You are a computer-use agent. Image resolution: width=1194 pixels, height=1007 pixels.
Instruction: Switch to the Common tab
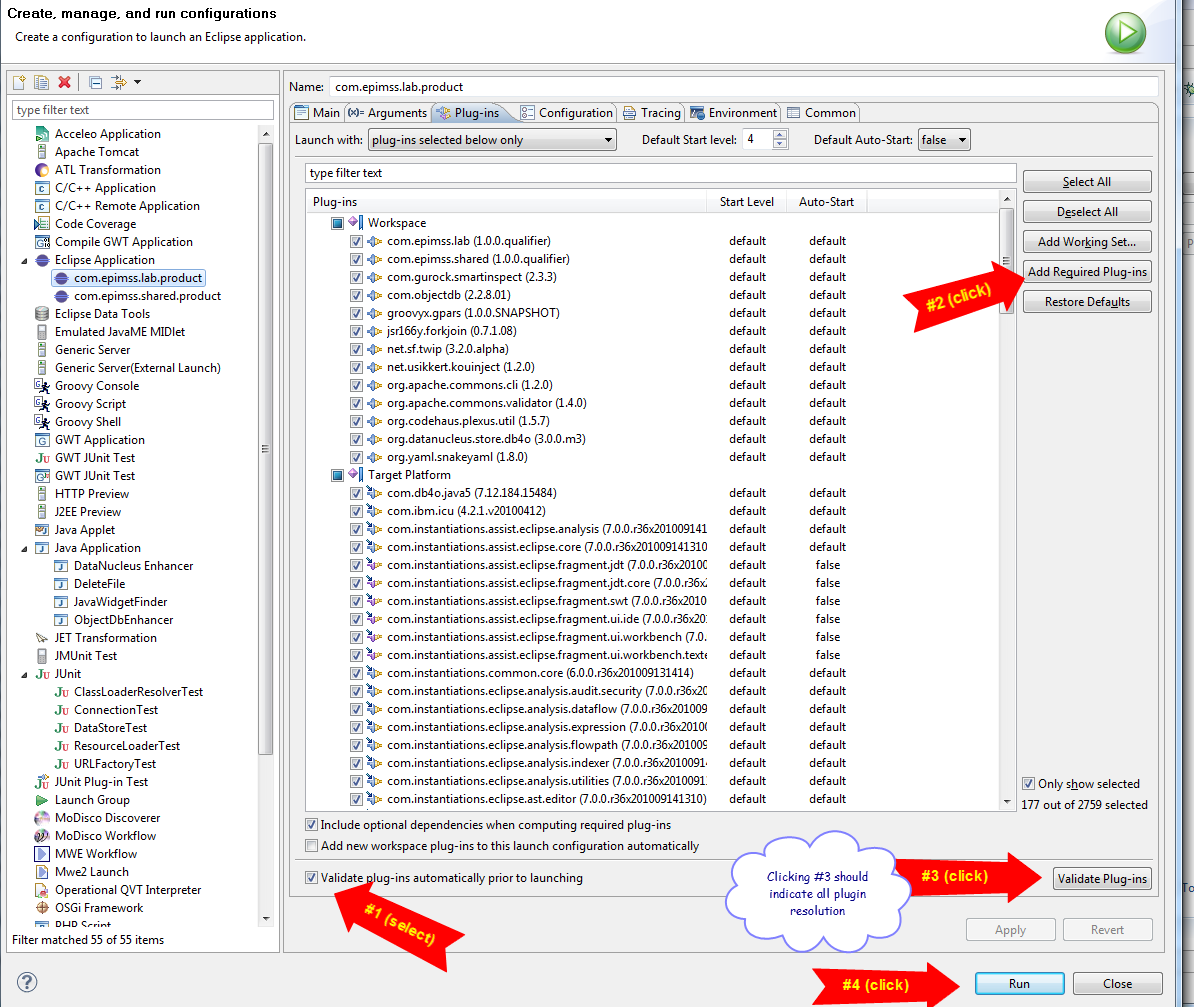821,113
